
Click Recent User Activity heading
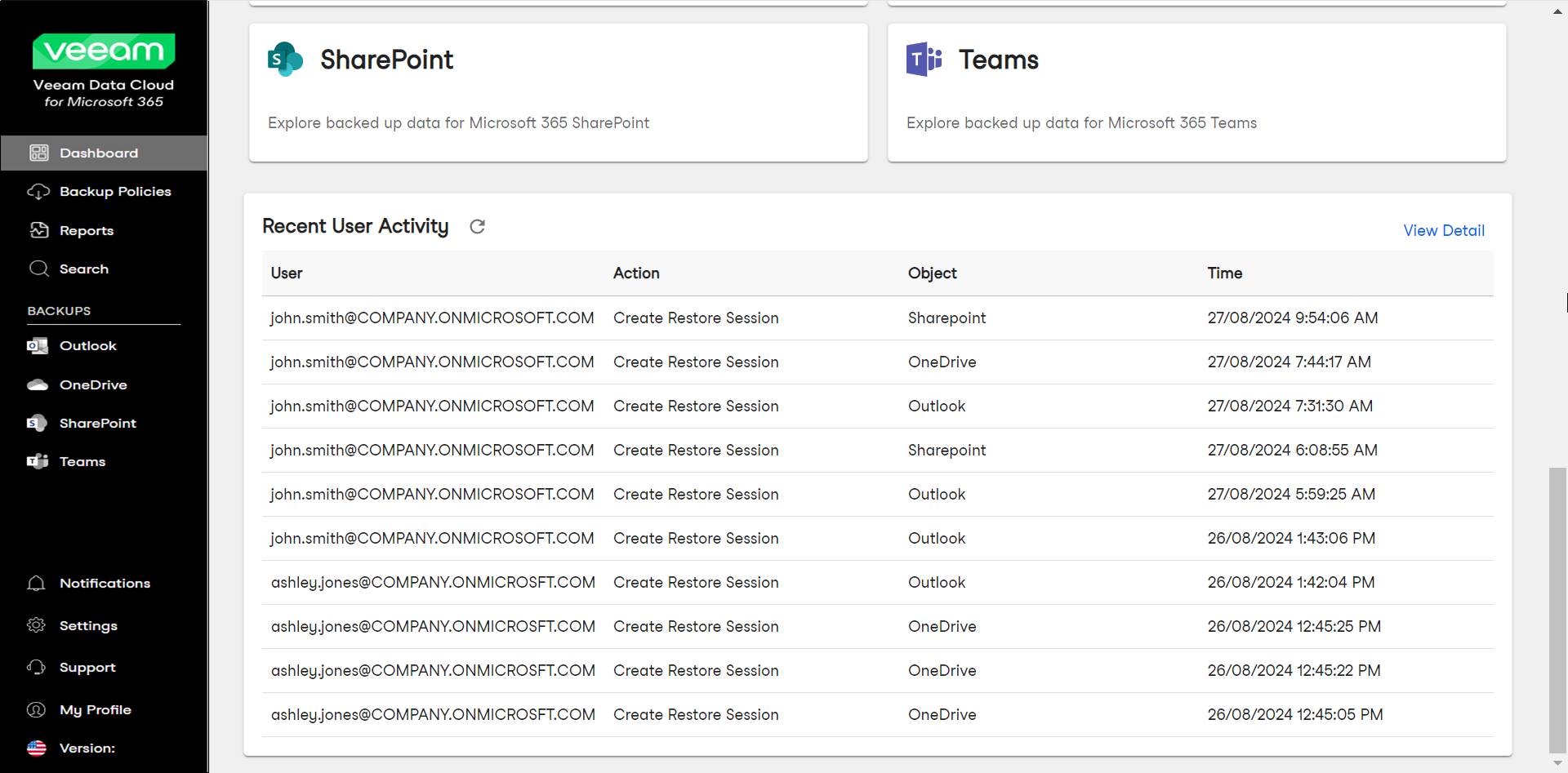[x=355, y=226]
